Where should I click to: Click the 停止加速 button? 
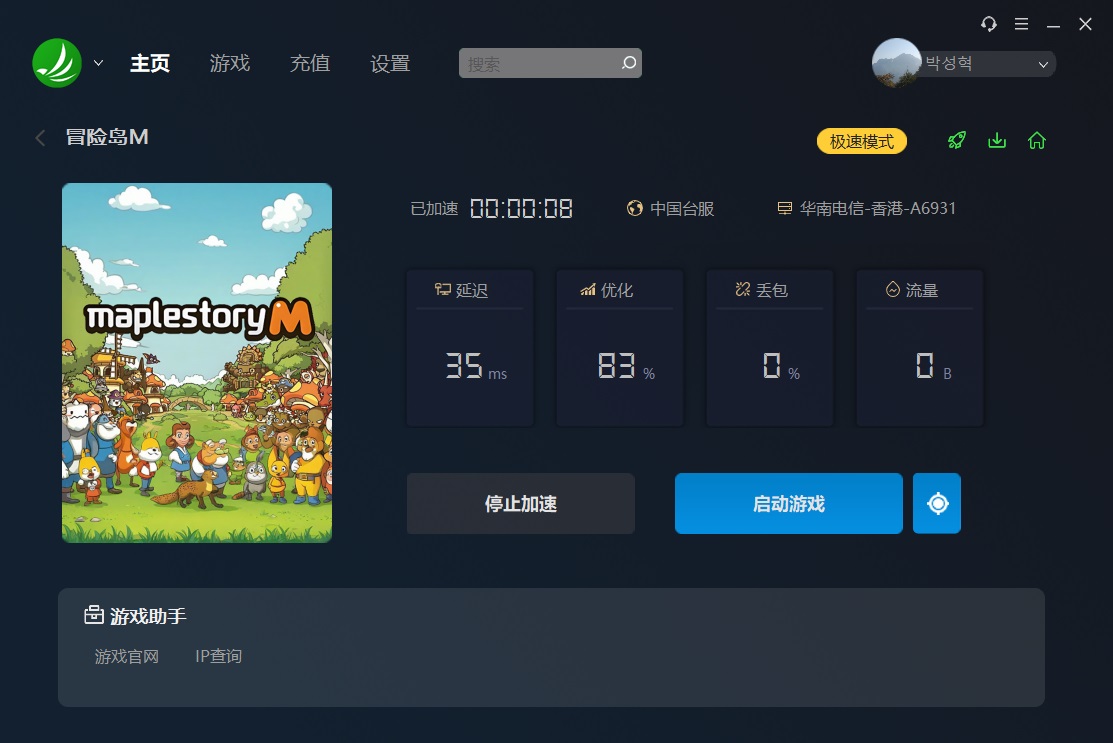(521, 503)
